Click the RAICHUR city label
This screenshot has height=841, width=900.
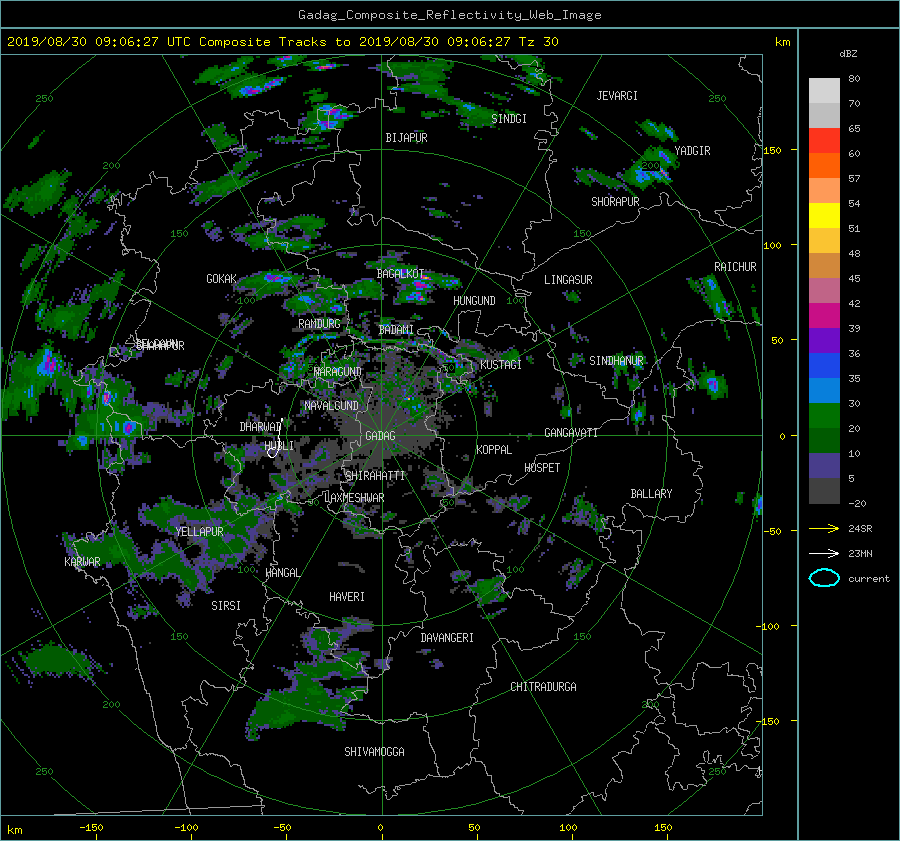735,267
